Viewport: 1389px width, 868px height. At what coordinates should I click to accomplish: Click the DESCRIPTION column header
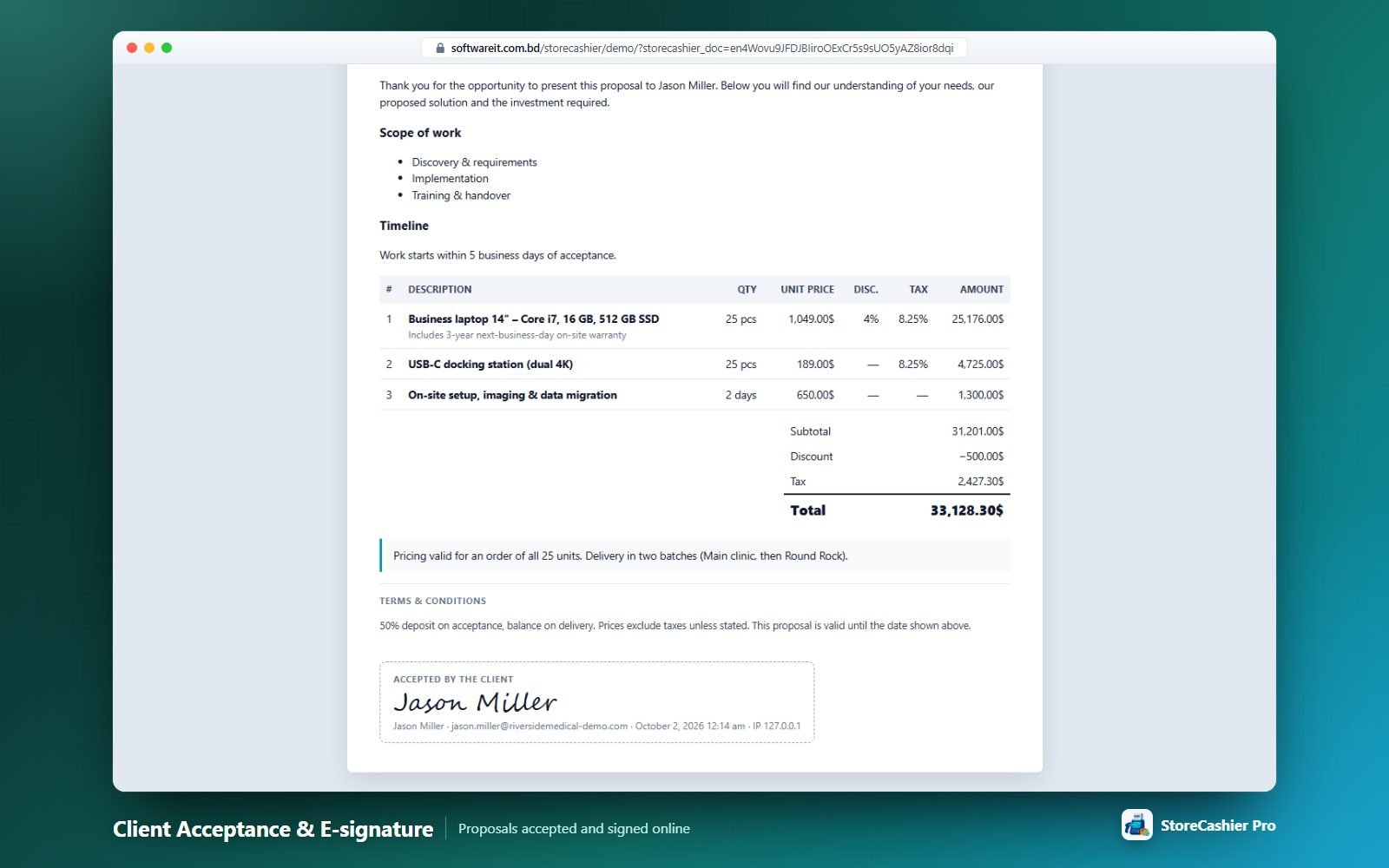click(x=440, y=290)
